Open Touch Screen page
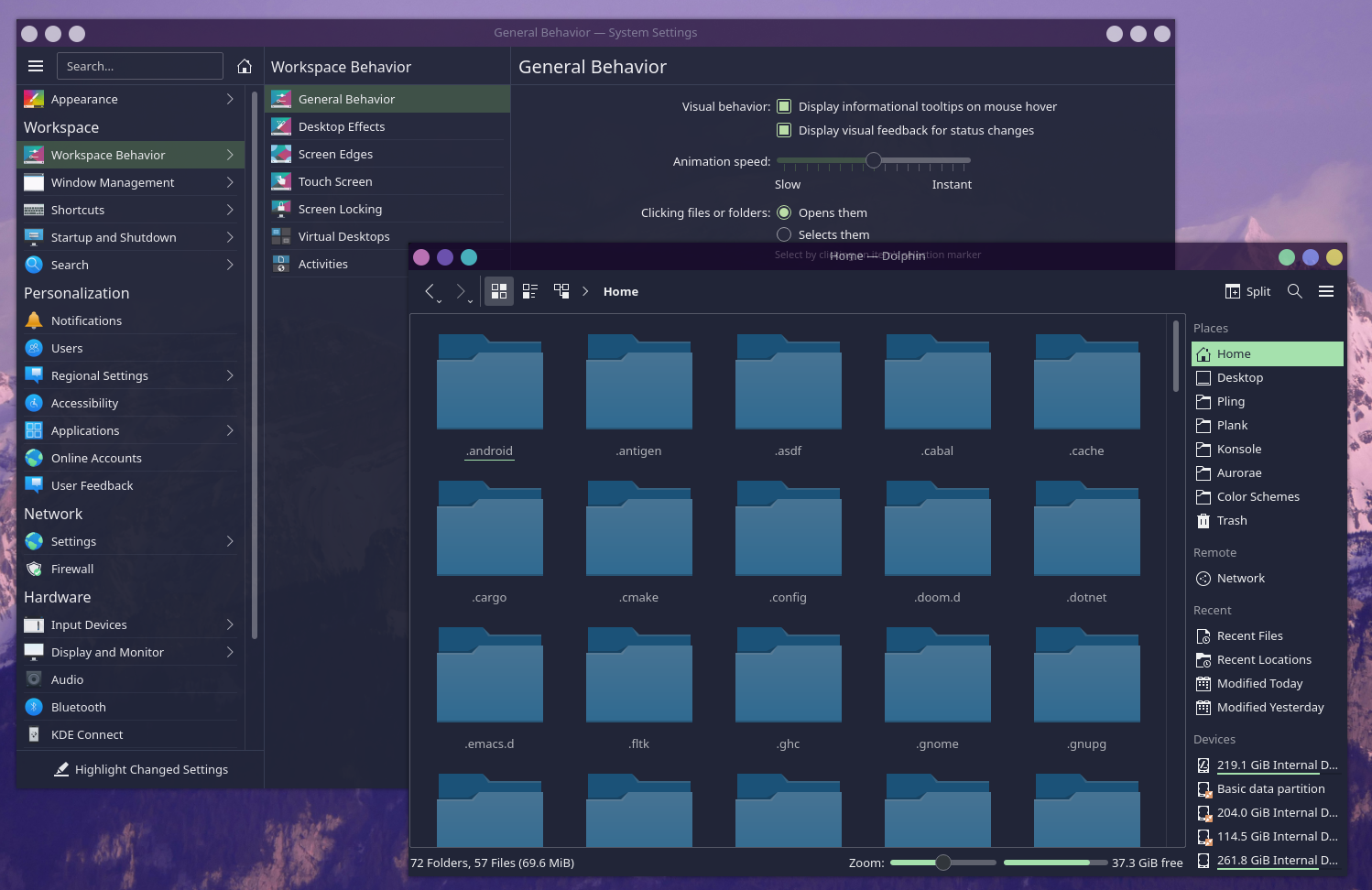 [387, 181]
